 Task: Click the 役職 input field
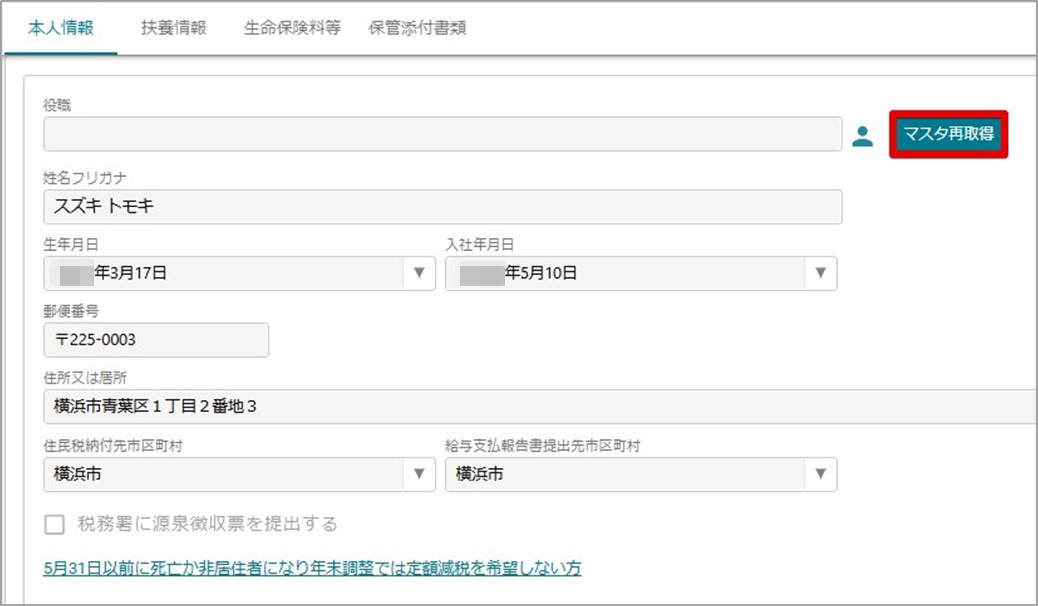click(x=443, y=134)
